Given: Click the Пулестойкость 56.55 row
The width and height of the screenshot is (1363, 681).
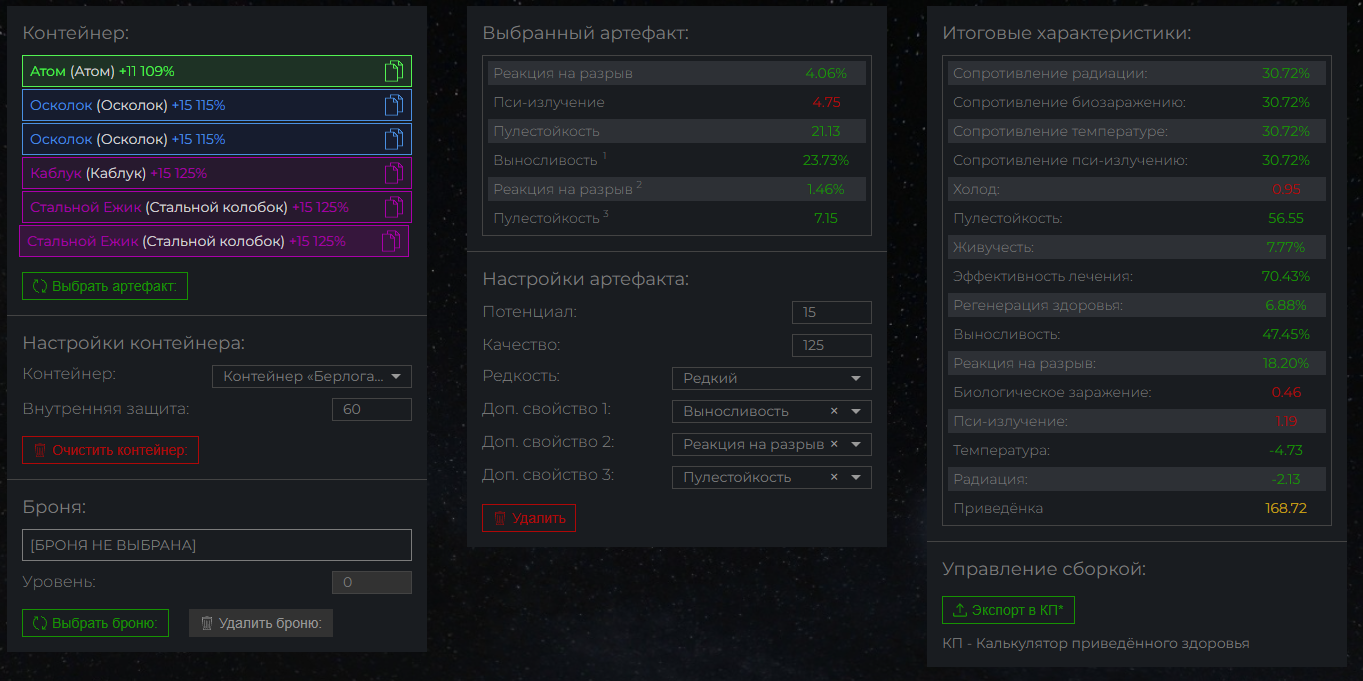Looking at the screenshot, I should click(1137, 218).
